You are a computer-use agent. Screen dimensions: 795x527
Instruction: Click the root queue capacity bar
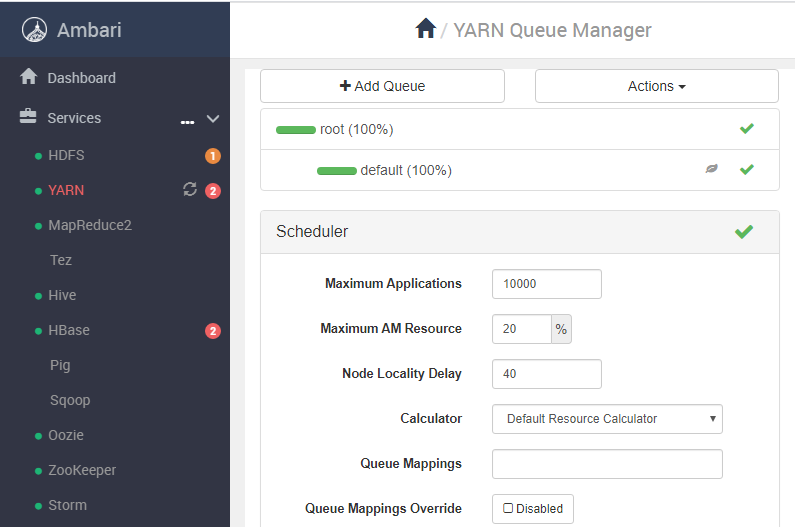296,130
